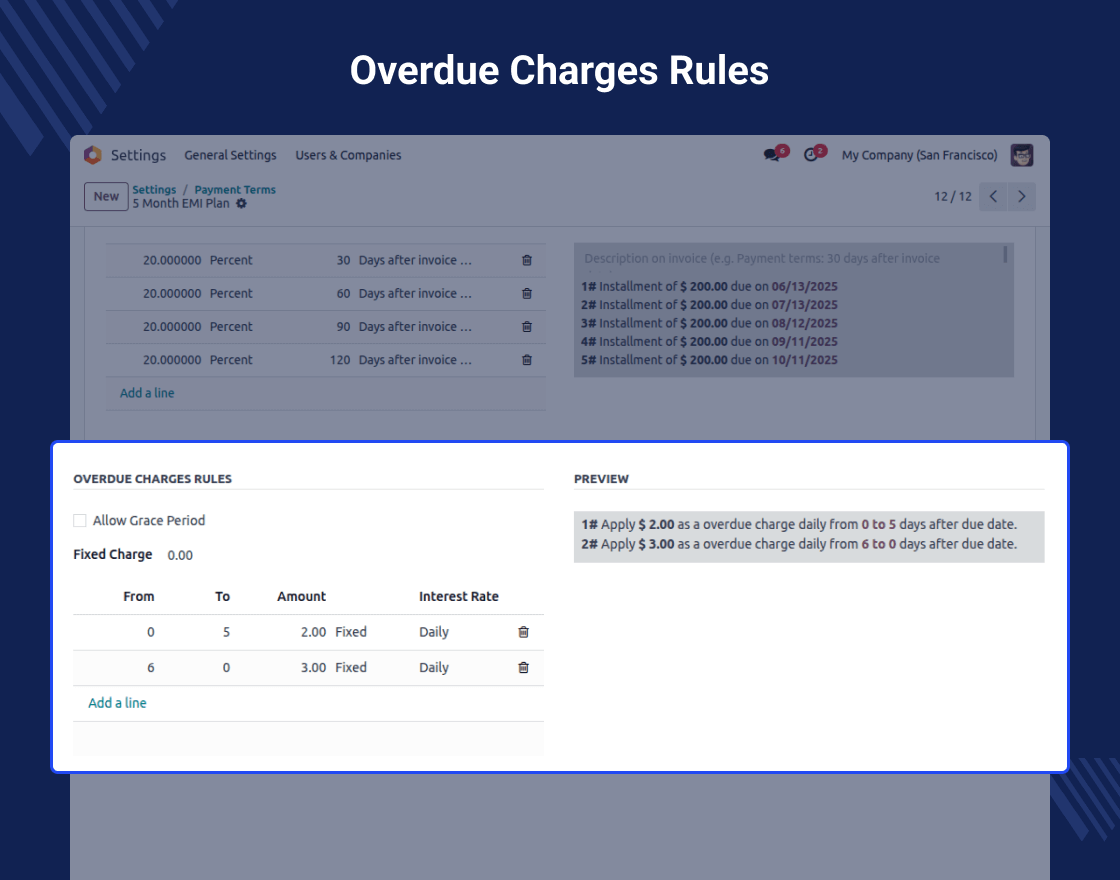1120x880 pixels.
Task: Click the 120 days value cell
Action: coord(340,360)
